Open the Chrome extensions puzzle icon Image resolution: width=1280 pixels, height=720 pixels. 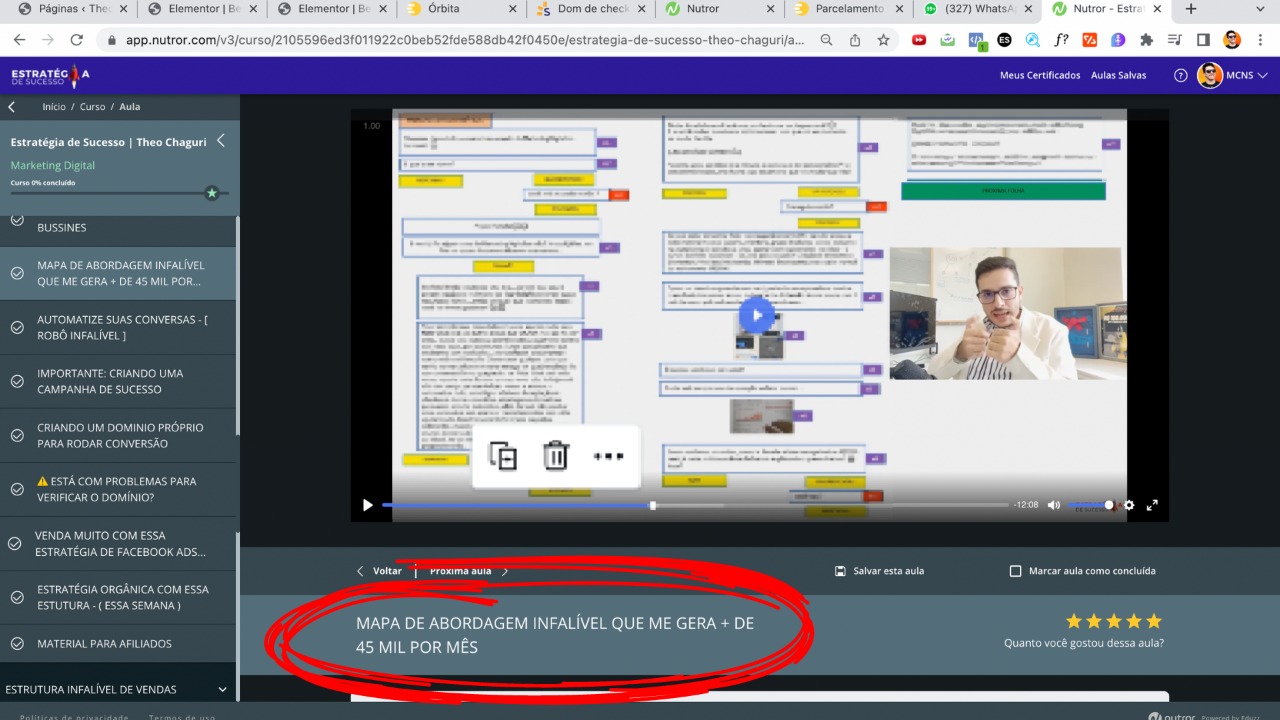1146,40
